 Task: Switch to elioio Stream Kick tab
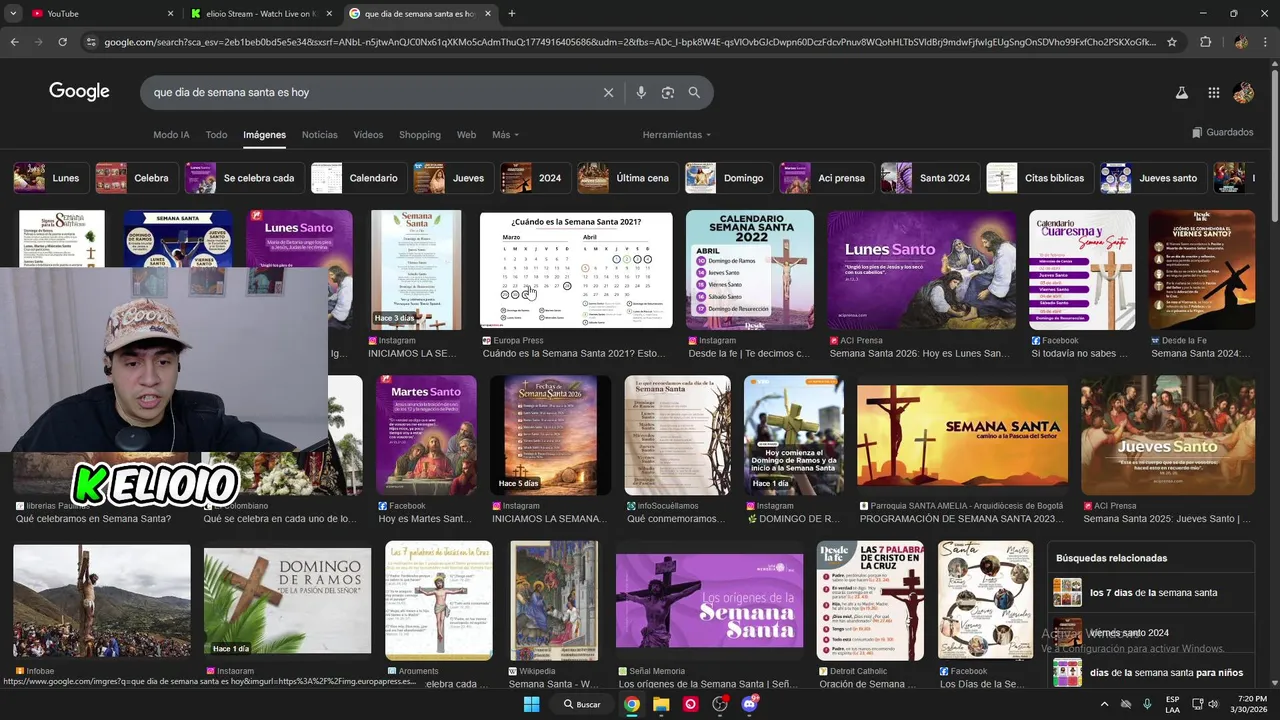tap(263, 13)
